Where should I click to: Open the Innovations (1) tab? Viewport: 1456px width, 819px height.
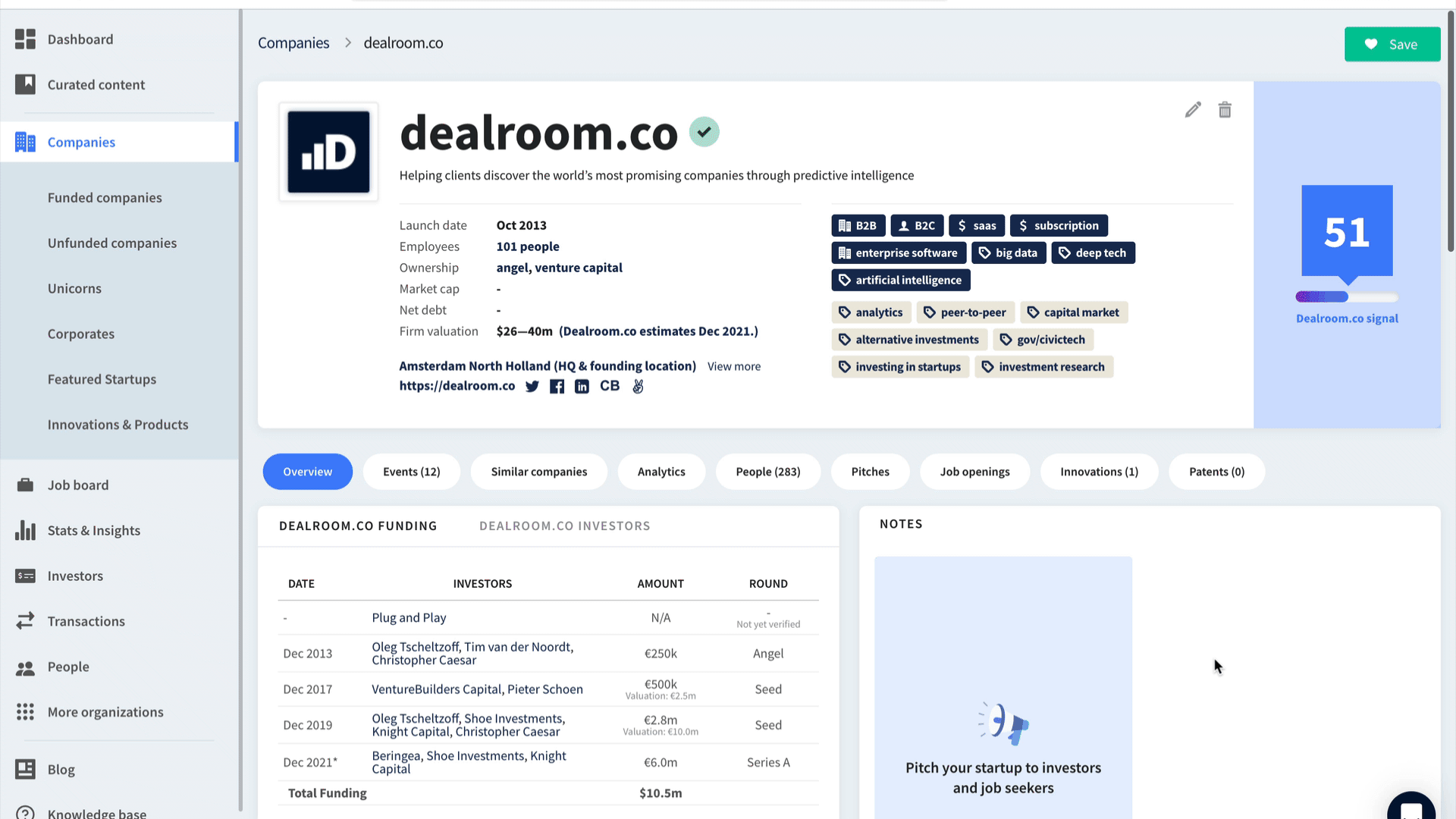(1099, 472)
